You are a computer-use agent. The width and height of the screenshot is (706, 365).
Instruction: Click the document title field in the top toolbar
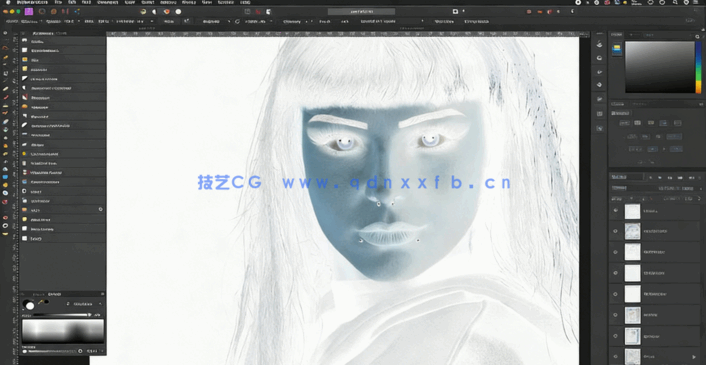[x=361, y=11]
